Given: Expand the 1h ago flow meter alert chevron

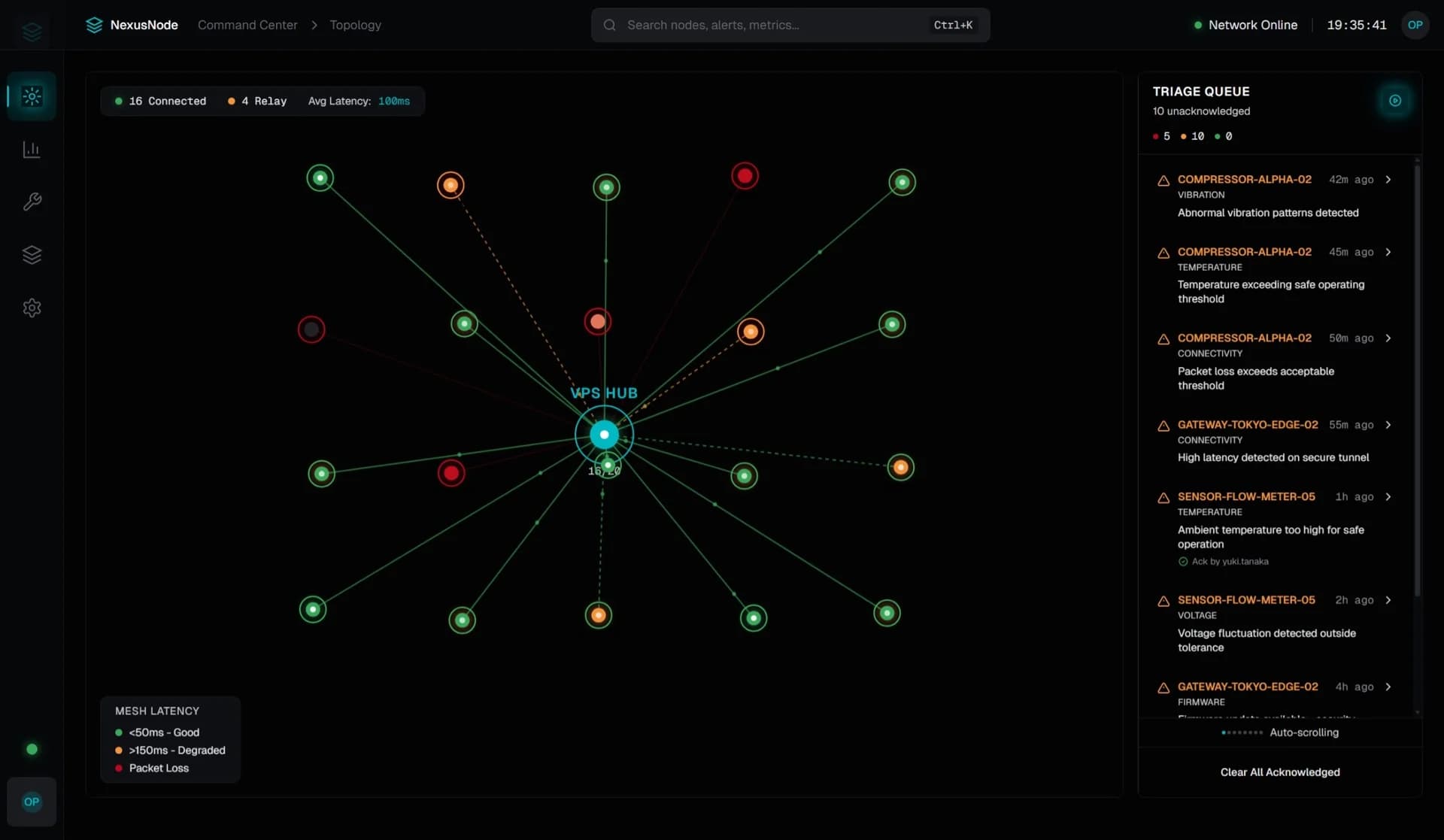Looking at the screenshot, I should point(1388,497).
